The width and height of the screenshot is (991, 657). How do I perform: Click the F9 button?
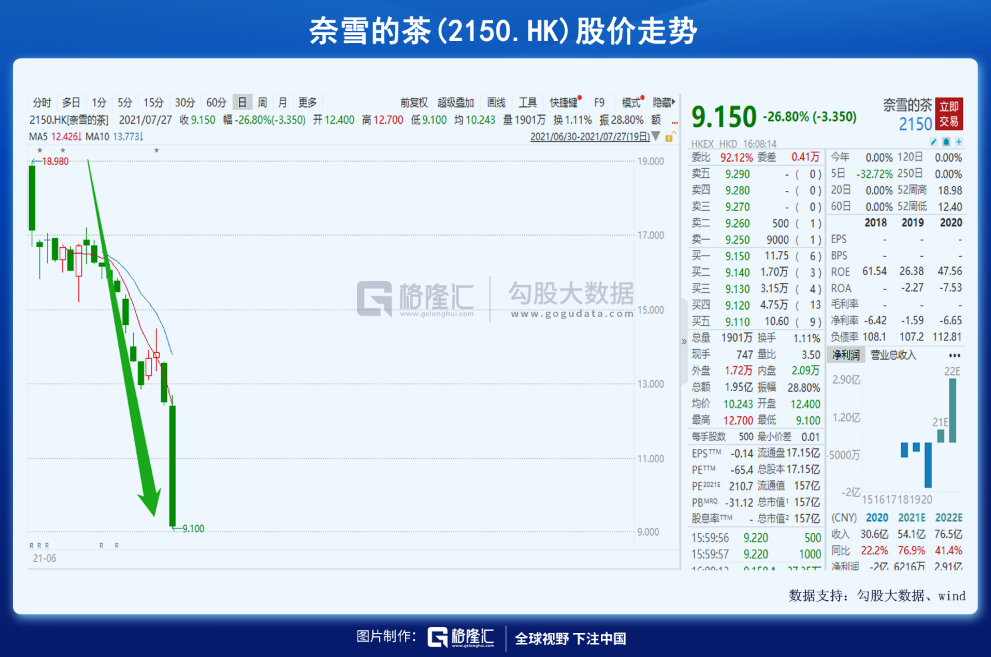pyautogui.click(x=599, y=102)
